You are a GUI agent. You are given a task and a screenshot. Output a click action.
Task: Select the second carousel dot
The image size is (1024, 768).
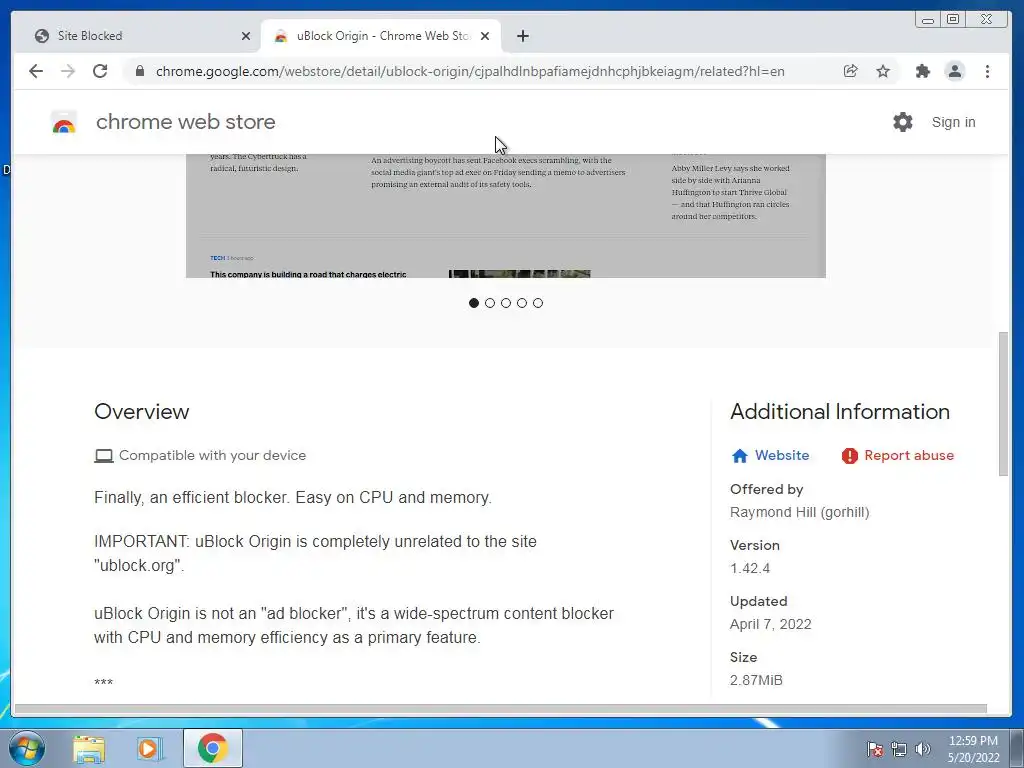pyautogui.click(x=490, y=303)
